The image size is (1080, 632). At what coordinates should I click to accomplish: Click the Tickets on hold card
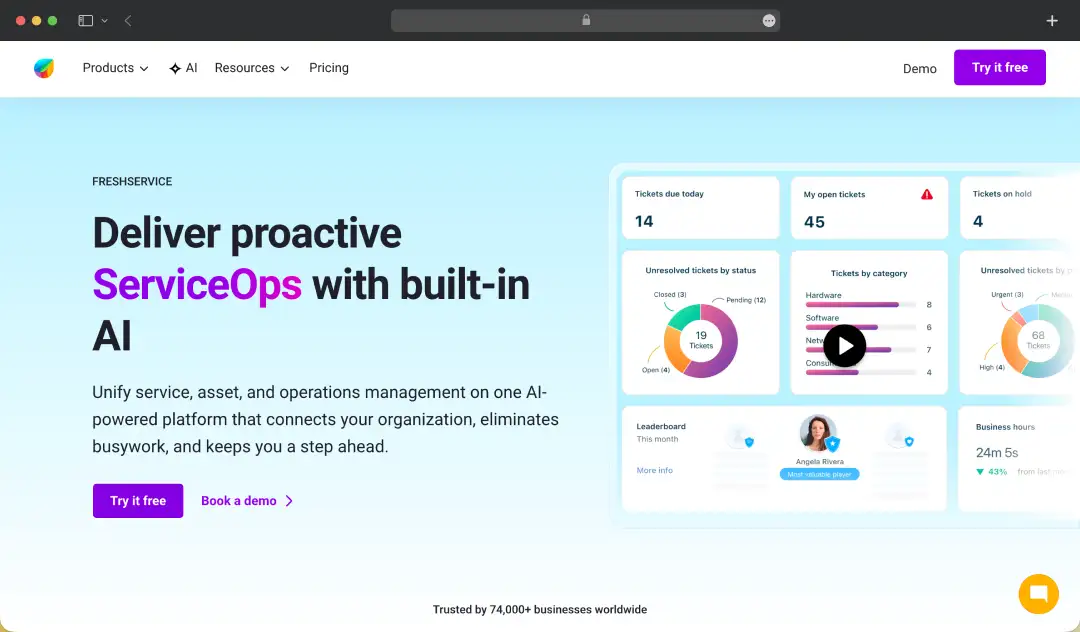[x=1019, y=208]
